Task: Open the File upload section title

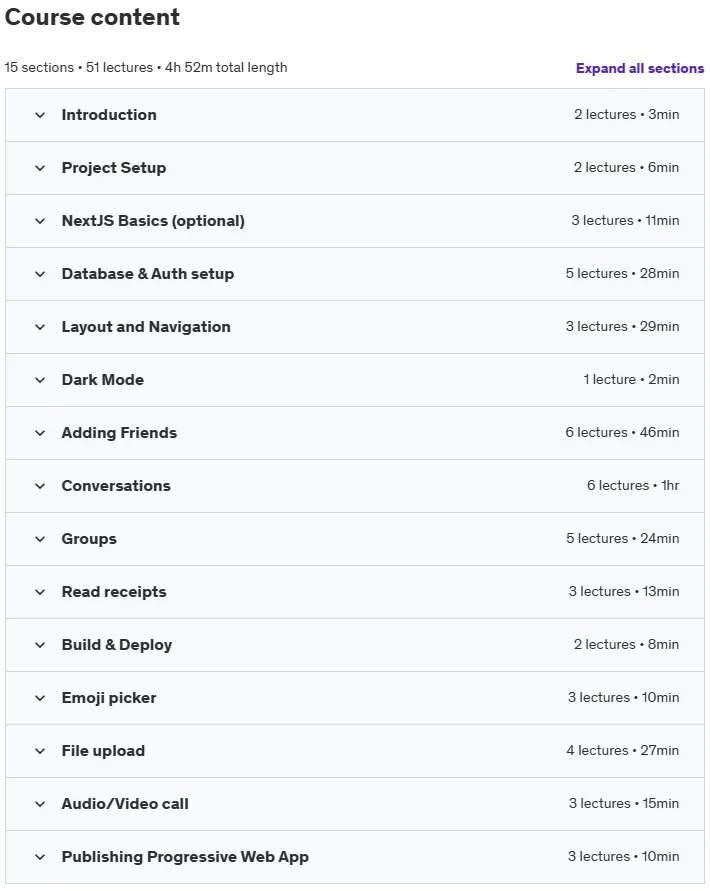Action: [x=103, y=751]
